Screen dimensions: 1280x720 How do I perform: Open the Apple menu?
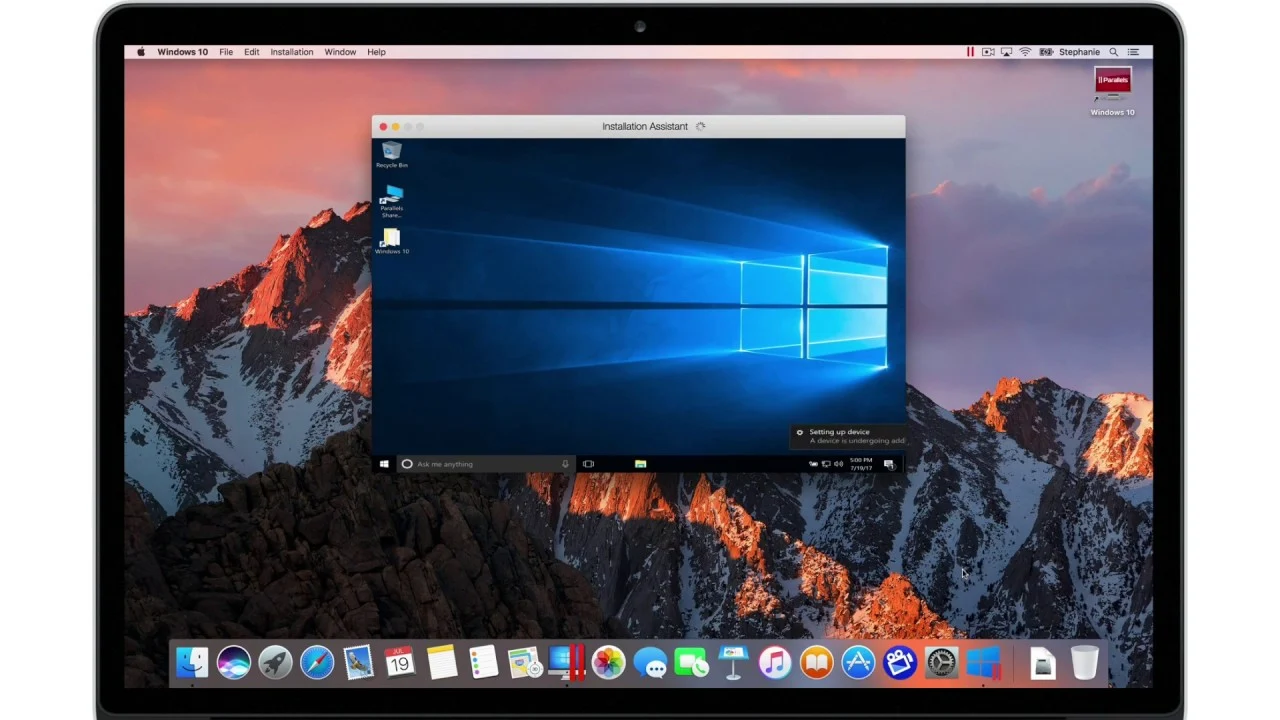[x=141, y=52]
